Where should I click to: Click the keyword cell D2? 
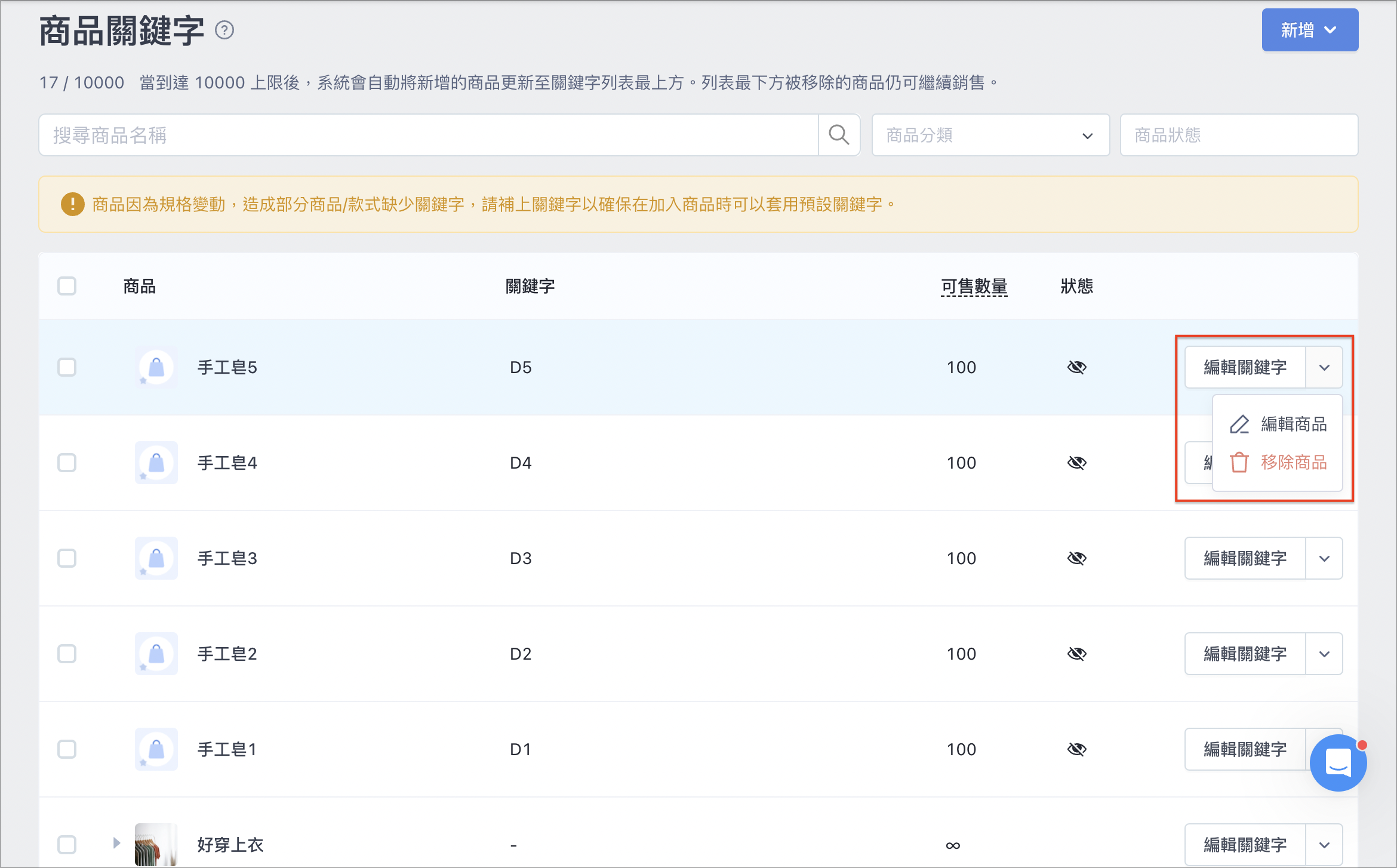tap(521, 654)
